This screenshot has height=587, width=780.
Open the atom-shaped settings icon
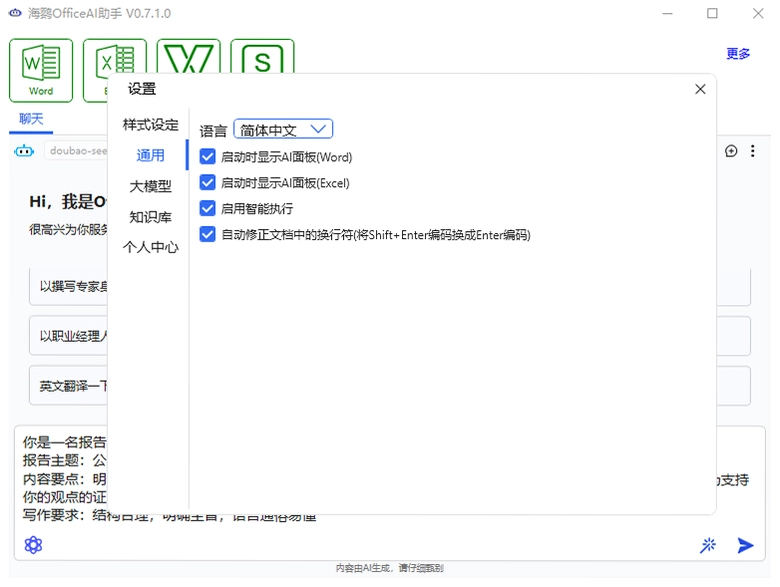click(33, 545)
